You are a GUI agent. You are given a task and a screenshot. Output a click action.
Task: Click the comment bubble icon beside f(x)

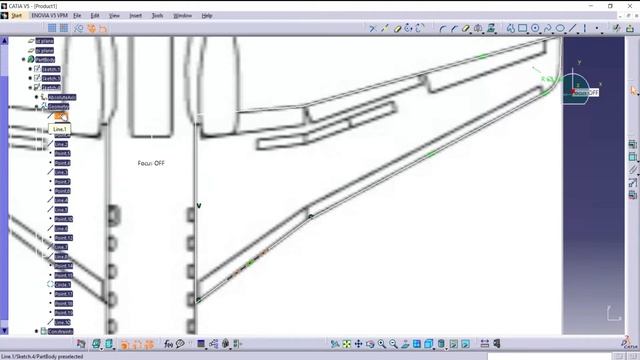tap(180, 344)
